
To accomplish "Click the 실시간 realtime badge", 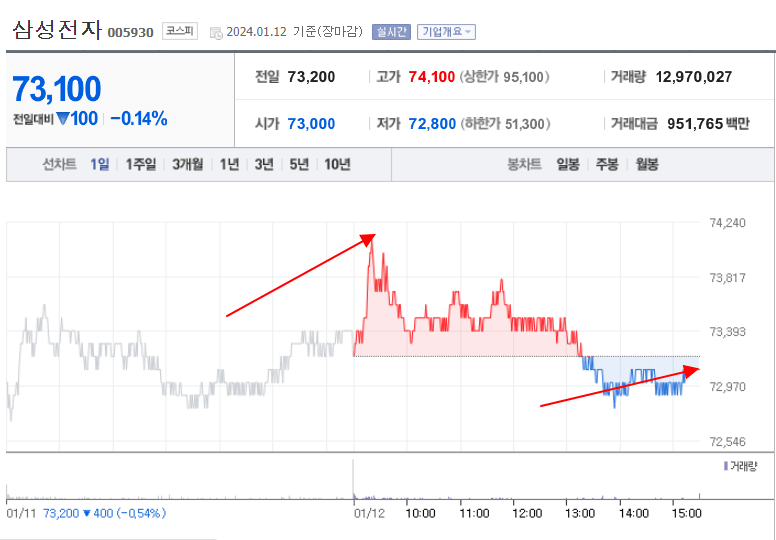I will point(391,32).
